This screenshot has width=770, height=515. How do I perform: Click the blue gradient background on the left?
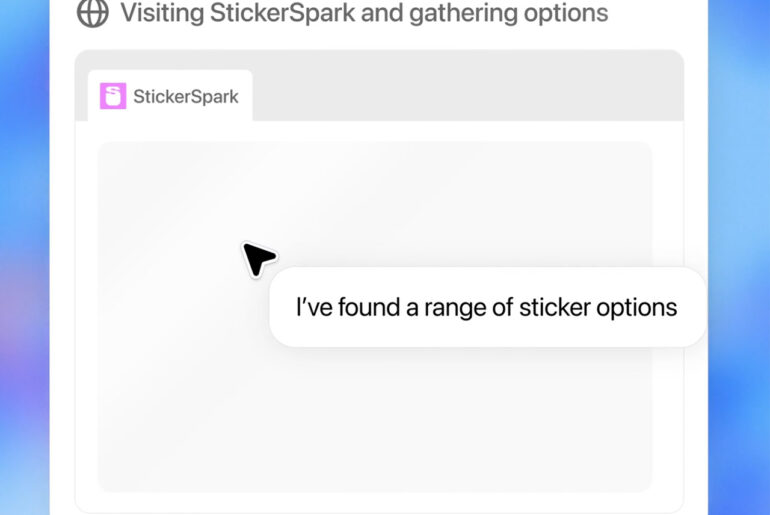click(25, 257)
